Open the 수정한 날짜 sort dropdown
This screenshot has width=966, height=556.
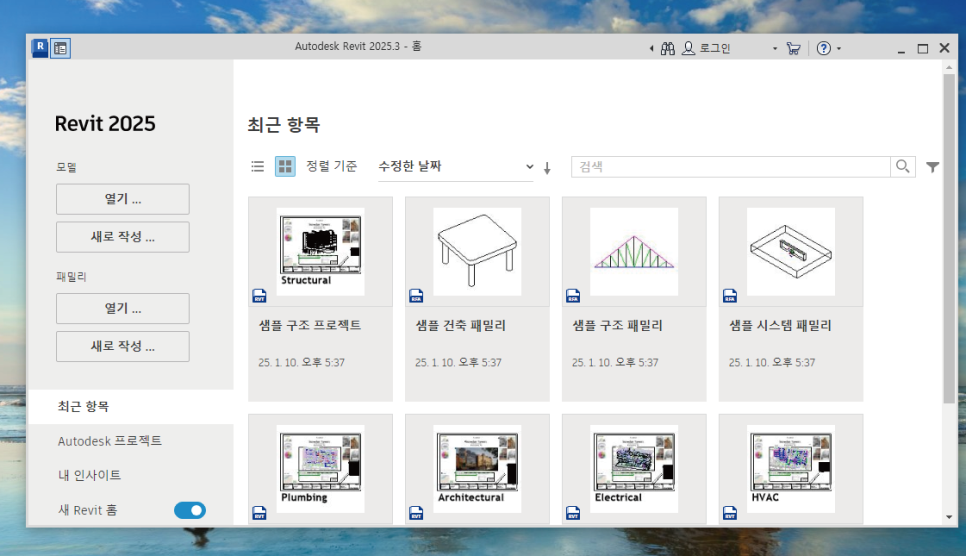click(x=455, y=166)
